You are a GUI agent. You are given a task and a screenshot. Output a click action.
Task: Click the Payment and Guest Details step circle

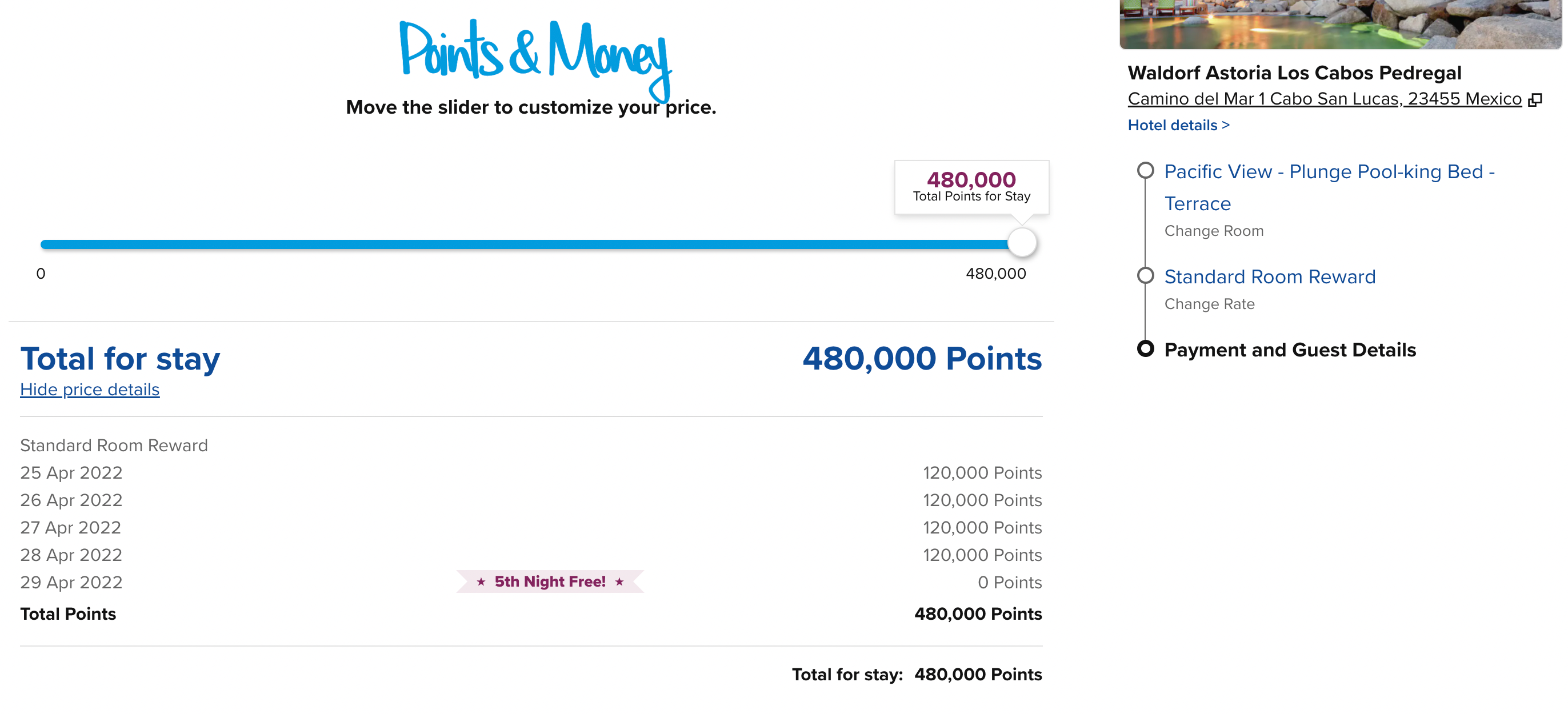(x=1146, y=349)
